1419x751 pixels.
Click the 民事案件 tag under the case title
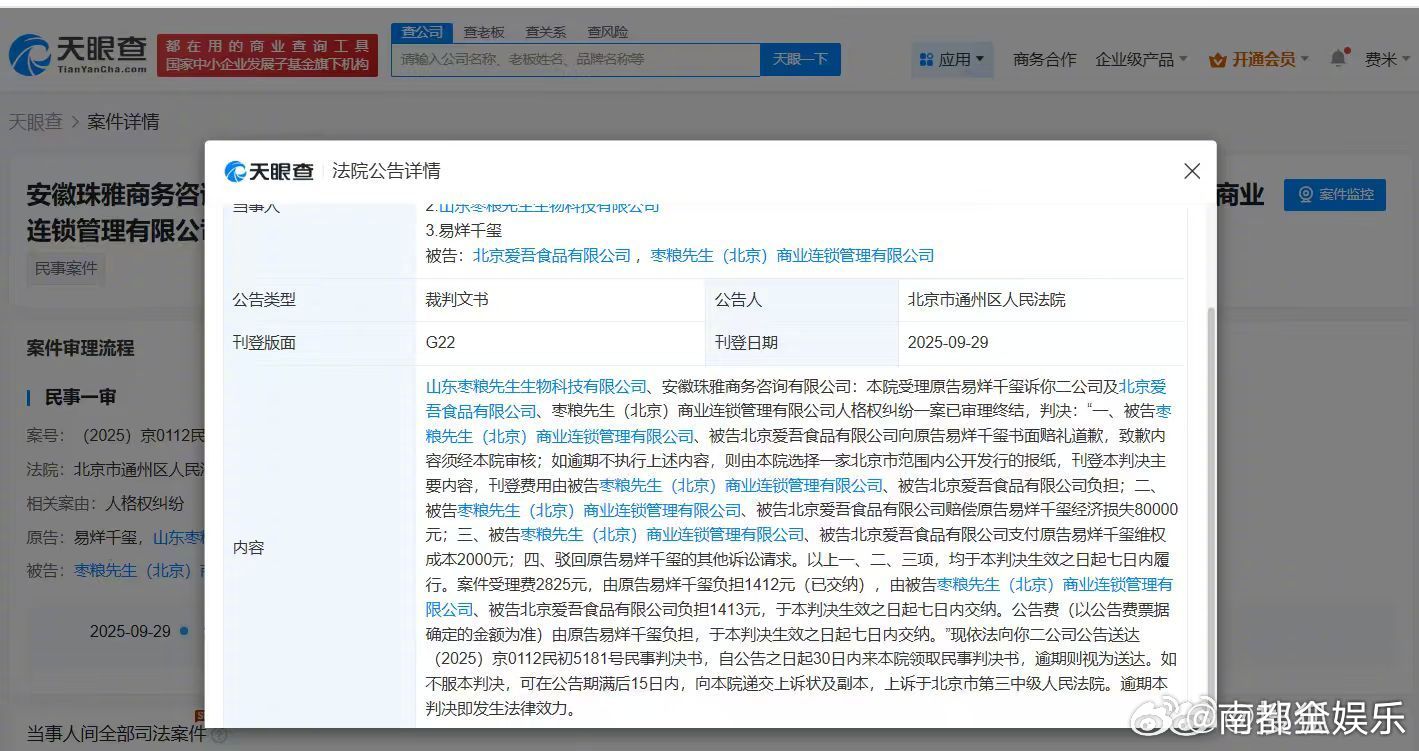tap(66, 269)
